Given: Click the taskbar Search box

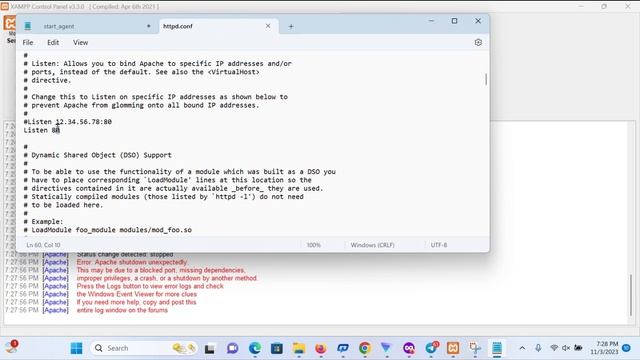Looking at the screenshot, I should point(145,348).
